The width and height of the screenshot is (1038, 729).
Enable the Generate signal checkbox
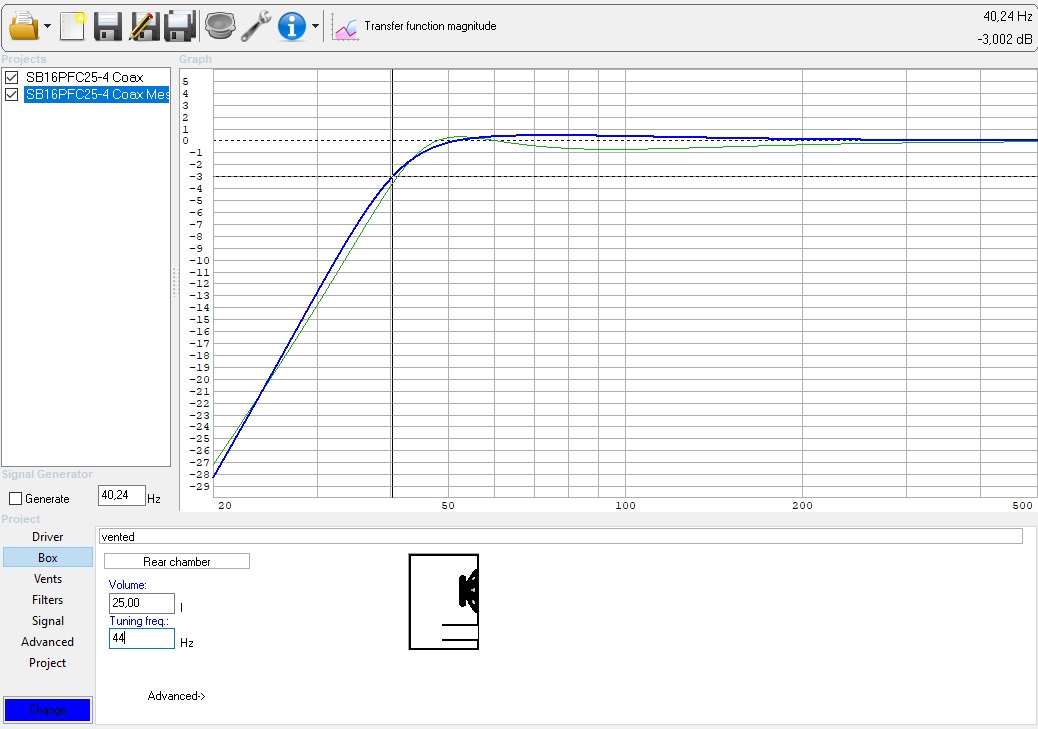(x=15, y=498)
